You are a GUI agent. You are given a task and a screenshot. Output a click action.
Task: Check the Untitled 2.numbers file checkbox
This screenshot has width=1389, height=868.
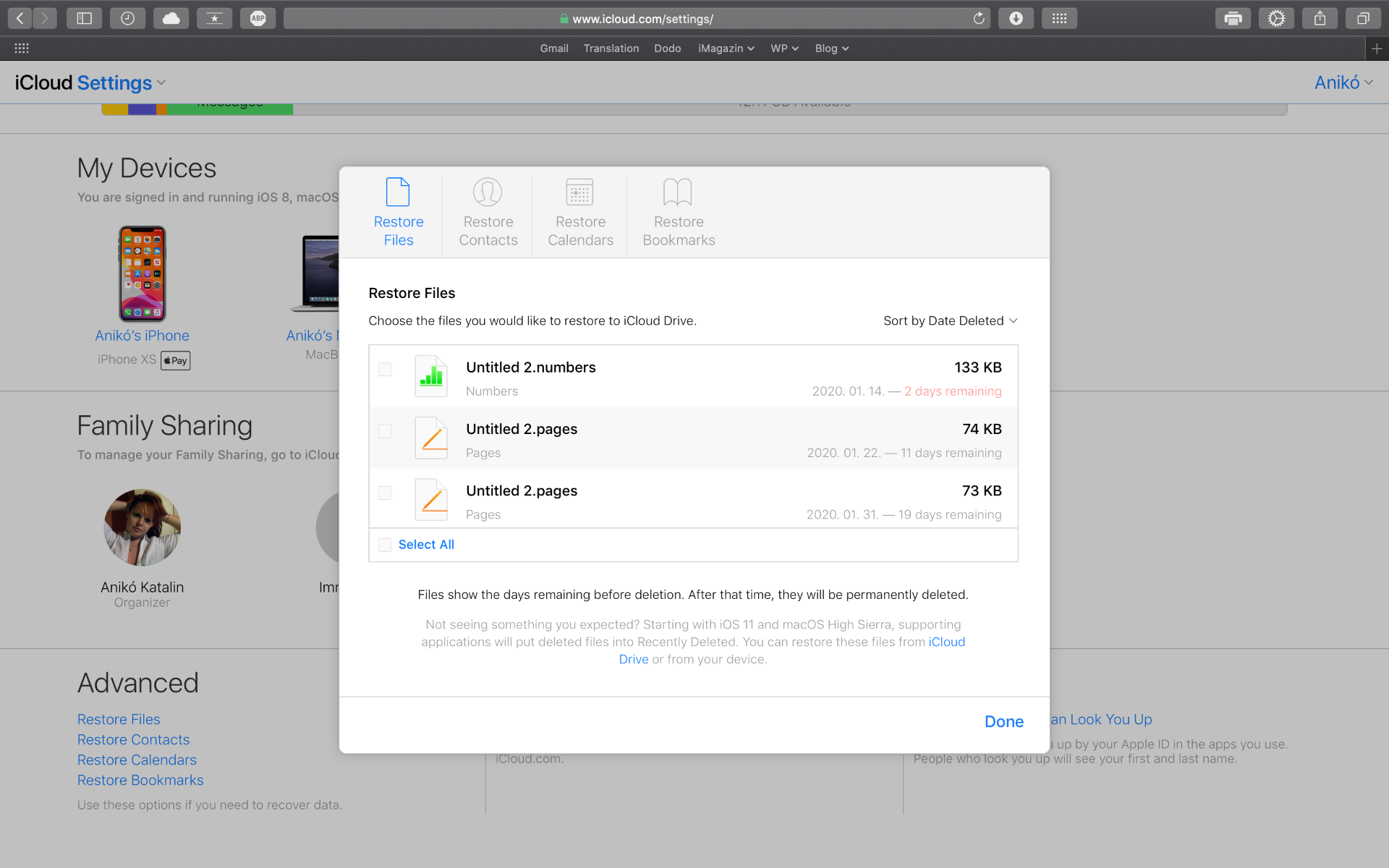tap(385, 370)
